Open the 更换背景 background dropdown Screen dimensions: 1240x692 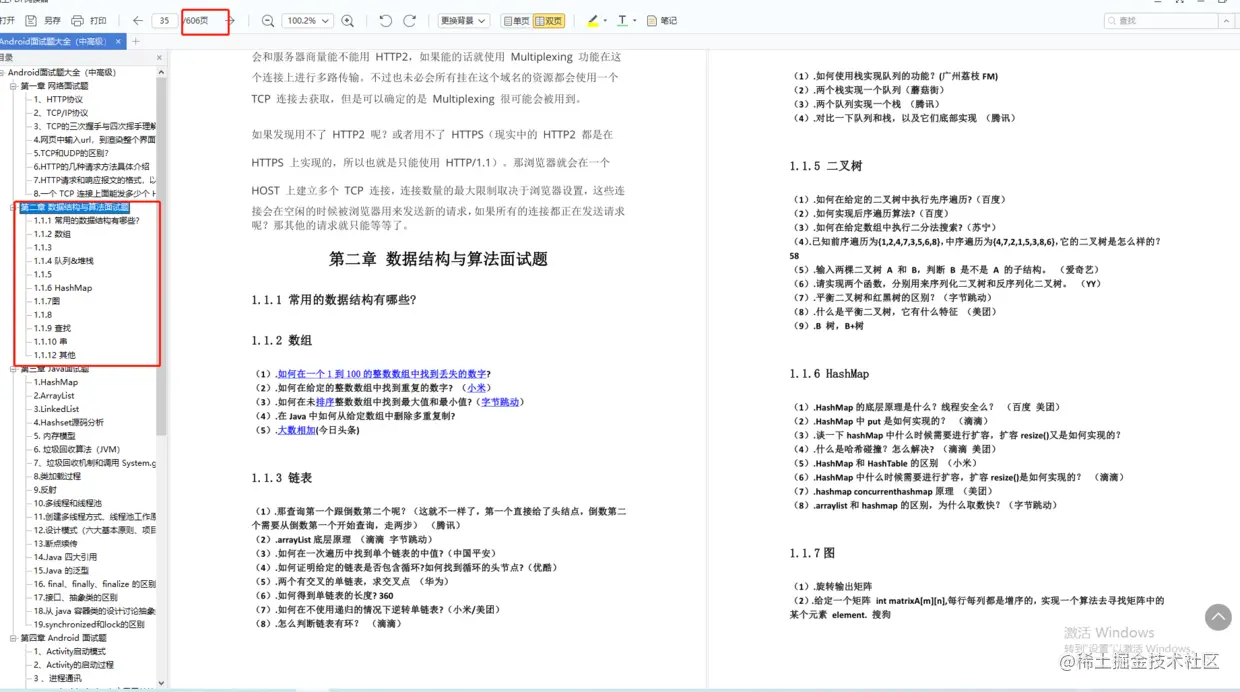463,20
